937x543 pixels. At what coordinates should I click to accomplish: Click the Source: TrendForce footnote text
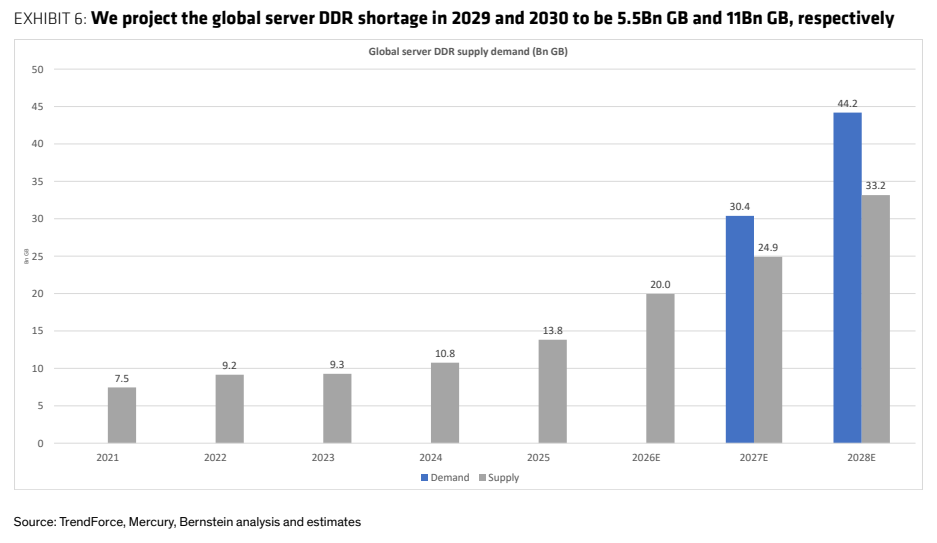(187, 522)
